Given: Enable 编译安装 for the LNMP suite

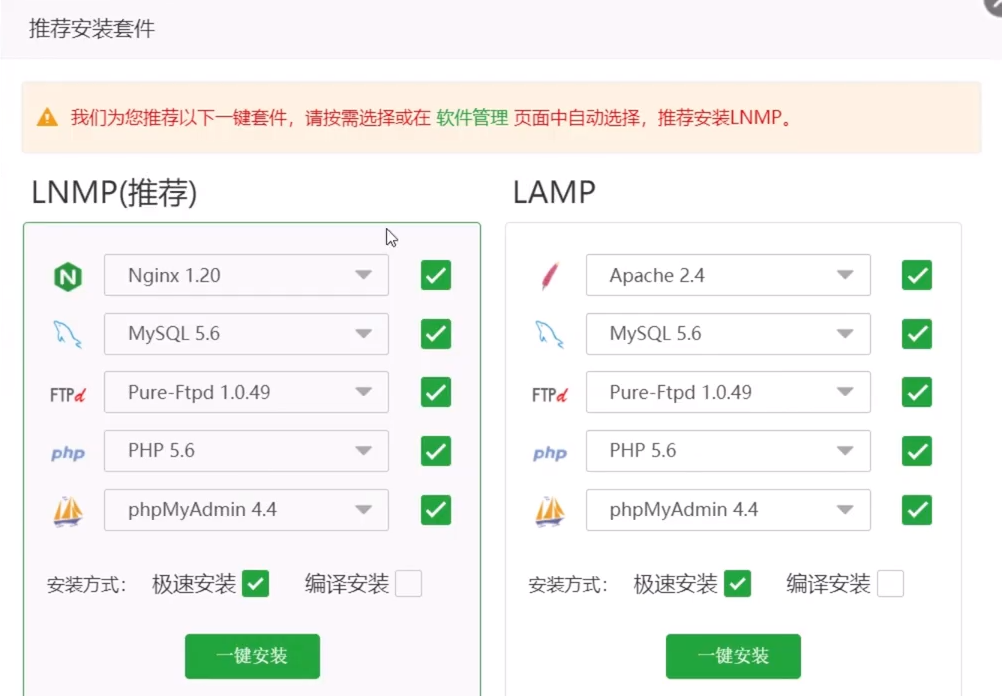Looking at the screenshot, I should click(x=408, y=583).
